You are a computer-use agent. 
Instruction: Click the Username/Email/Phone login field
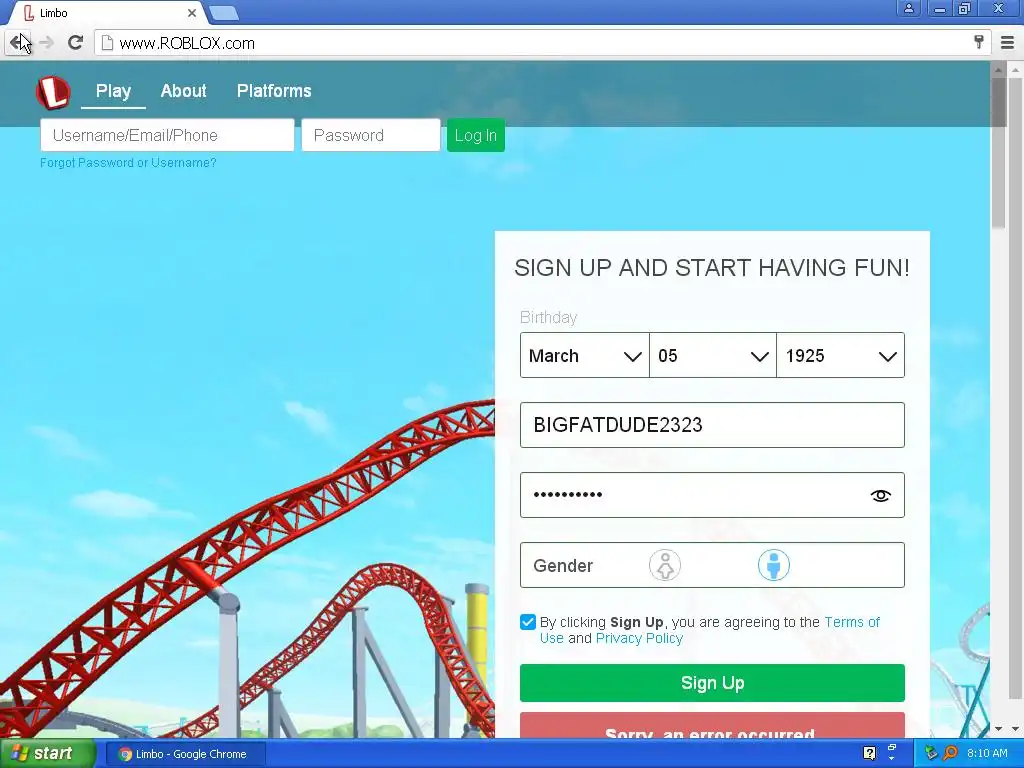point(167,135)
